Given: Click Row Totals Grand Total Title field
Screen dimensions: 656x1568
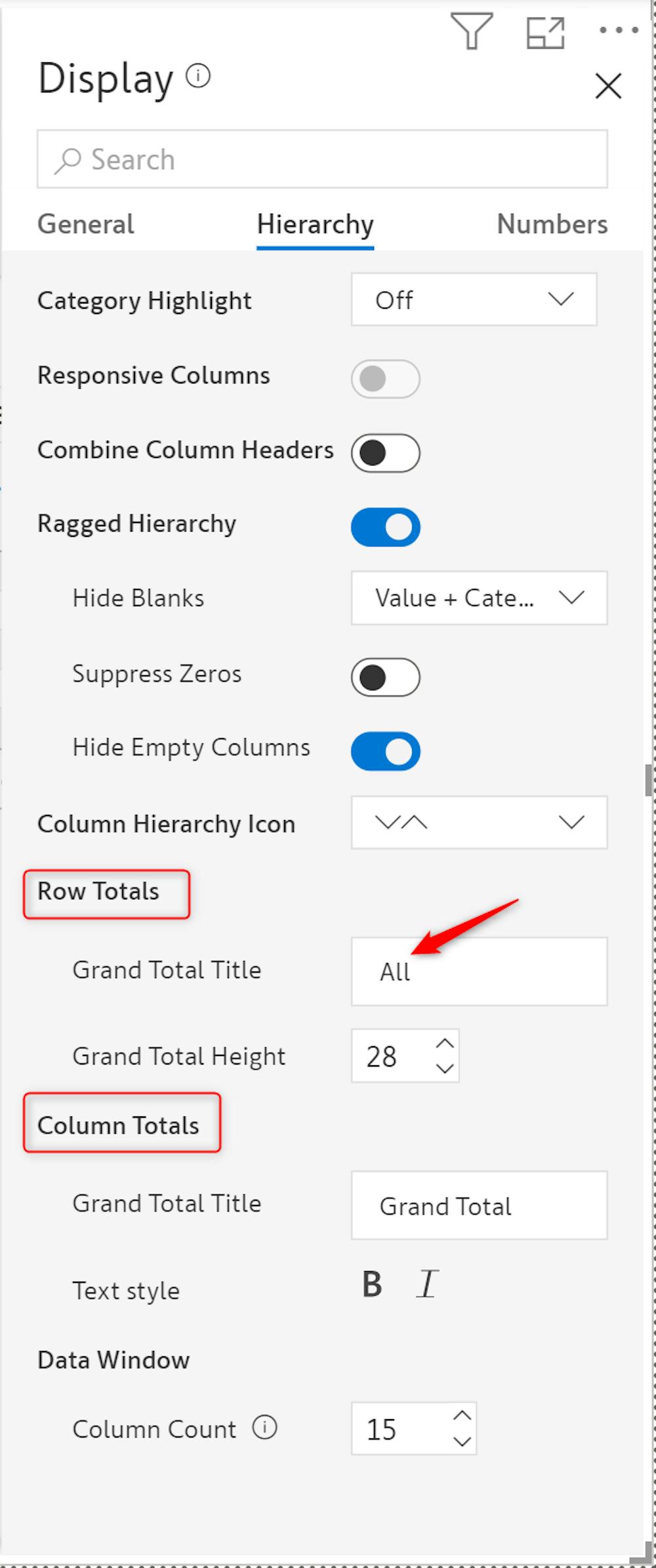Looking at the screenshot, I should (x=479, y=971).
